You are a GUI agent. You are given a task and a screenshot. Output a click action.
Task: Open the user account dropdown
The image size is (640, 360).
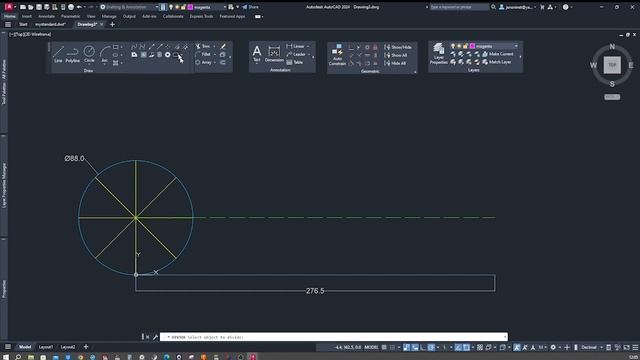[x=518, y=7]
